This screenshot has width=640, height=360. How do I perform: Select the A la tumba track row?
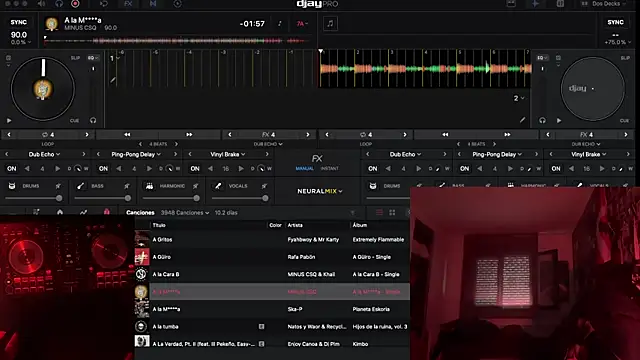coord(272,327)
